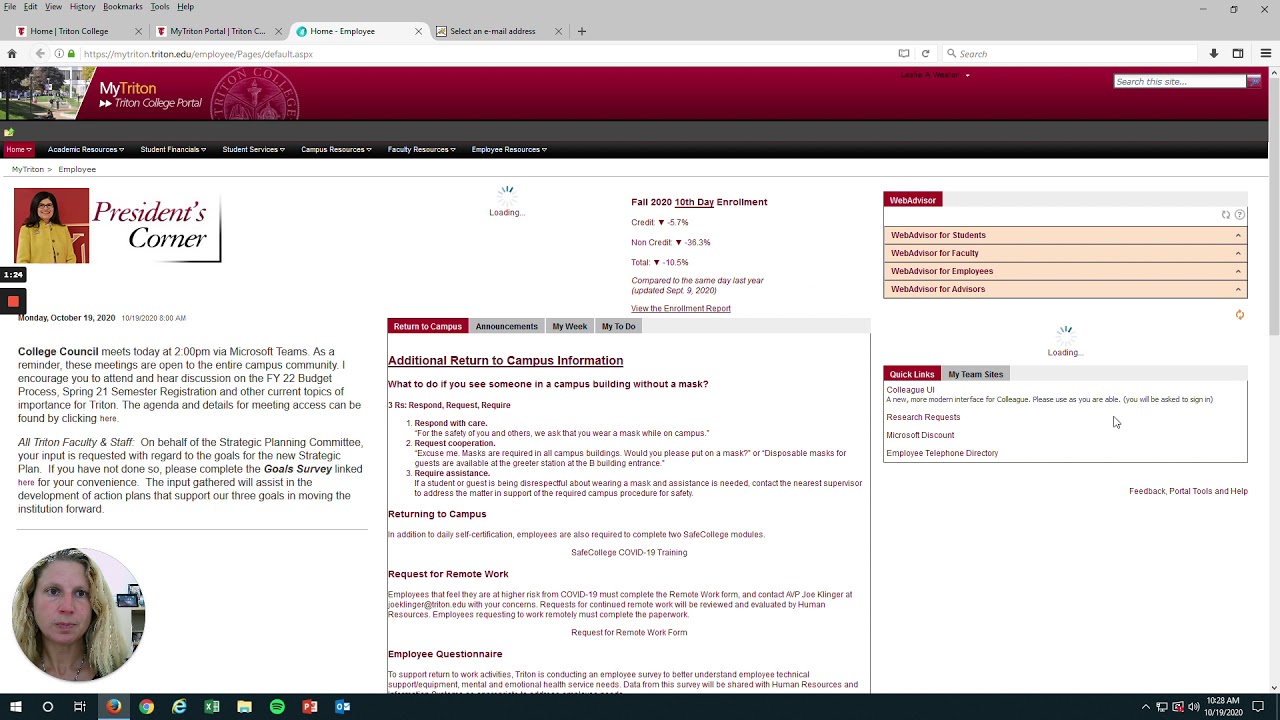Click the Firefox home icon
1280x720 pixels.
pyautogui.click(x=12, y=54)
